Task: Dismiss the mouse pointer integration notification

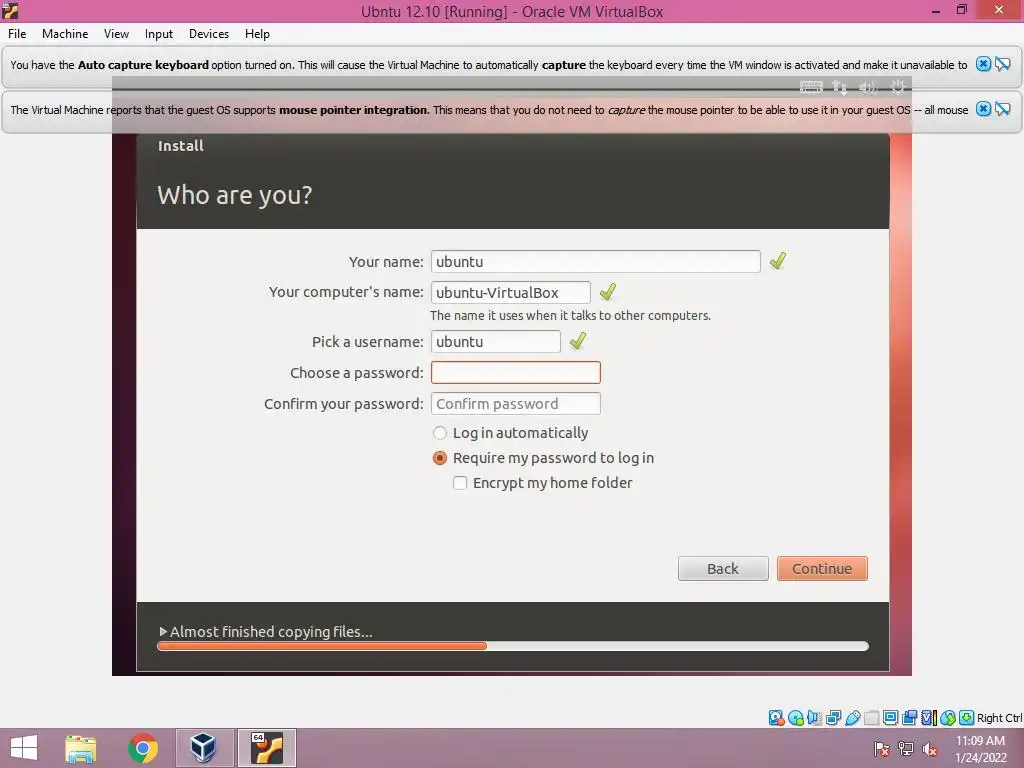Action: pos(984,109)
